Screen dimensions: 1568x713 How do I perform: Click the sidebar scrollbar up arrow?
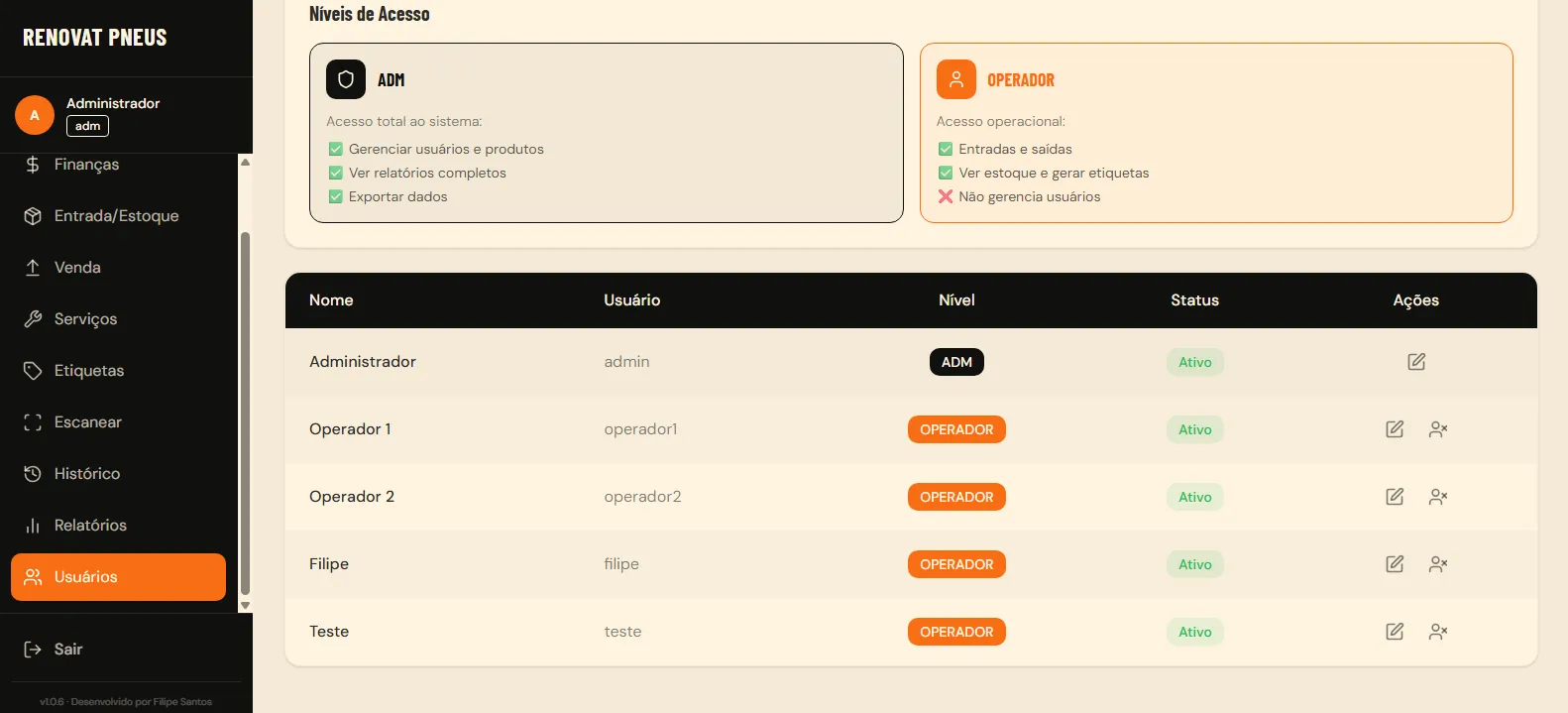pos(245,162)
